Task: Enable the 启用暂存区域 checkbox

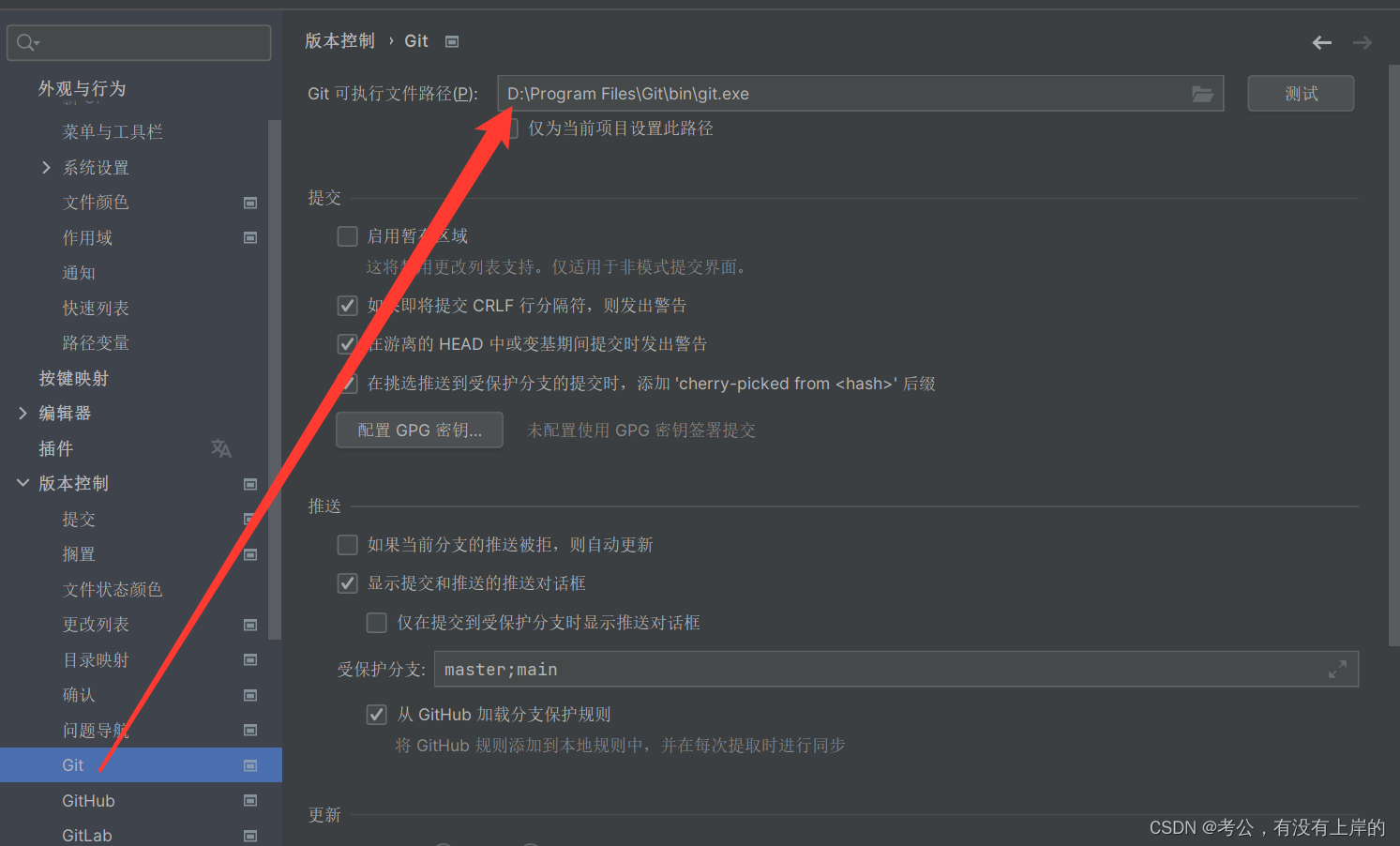Action: point(348,235)
